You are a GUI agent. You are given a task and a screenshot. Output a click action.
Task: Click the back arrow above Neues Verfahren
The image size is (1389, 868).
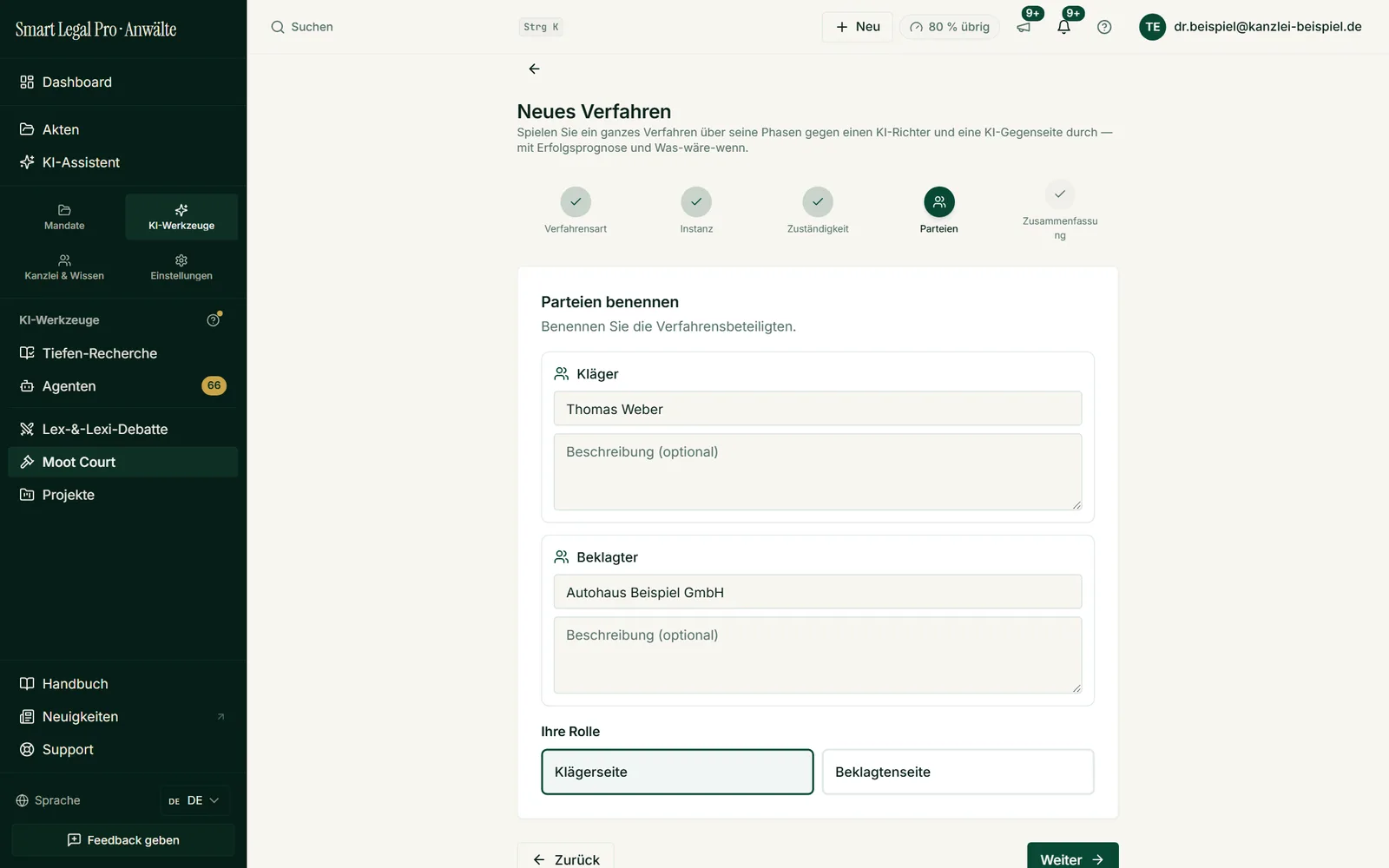534,69
